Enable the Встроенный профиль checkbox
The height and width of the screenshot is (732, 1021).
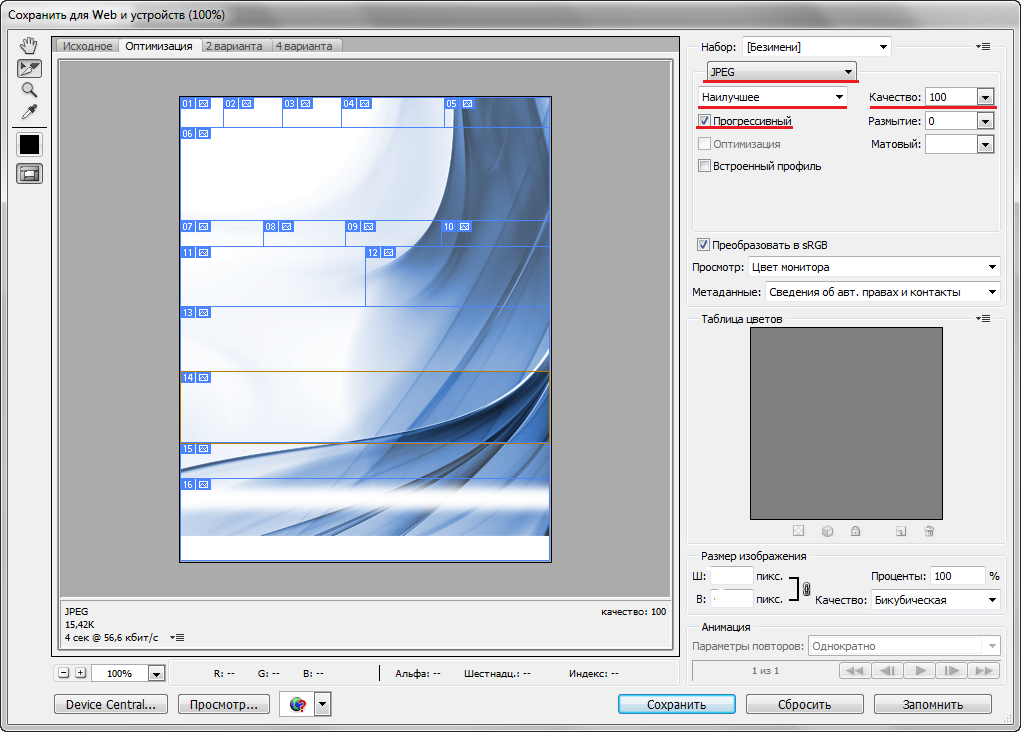[704, 166]
